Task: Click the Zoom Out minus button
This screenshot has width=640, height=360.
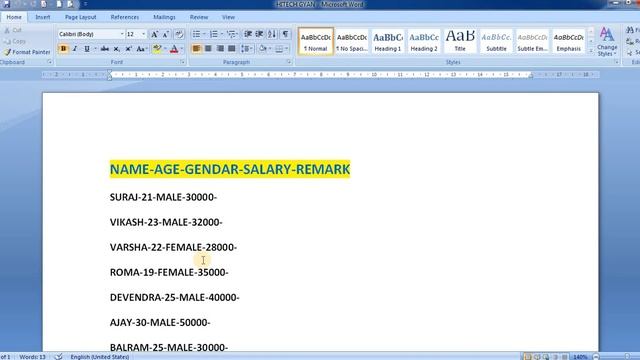Action: 596,357
